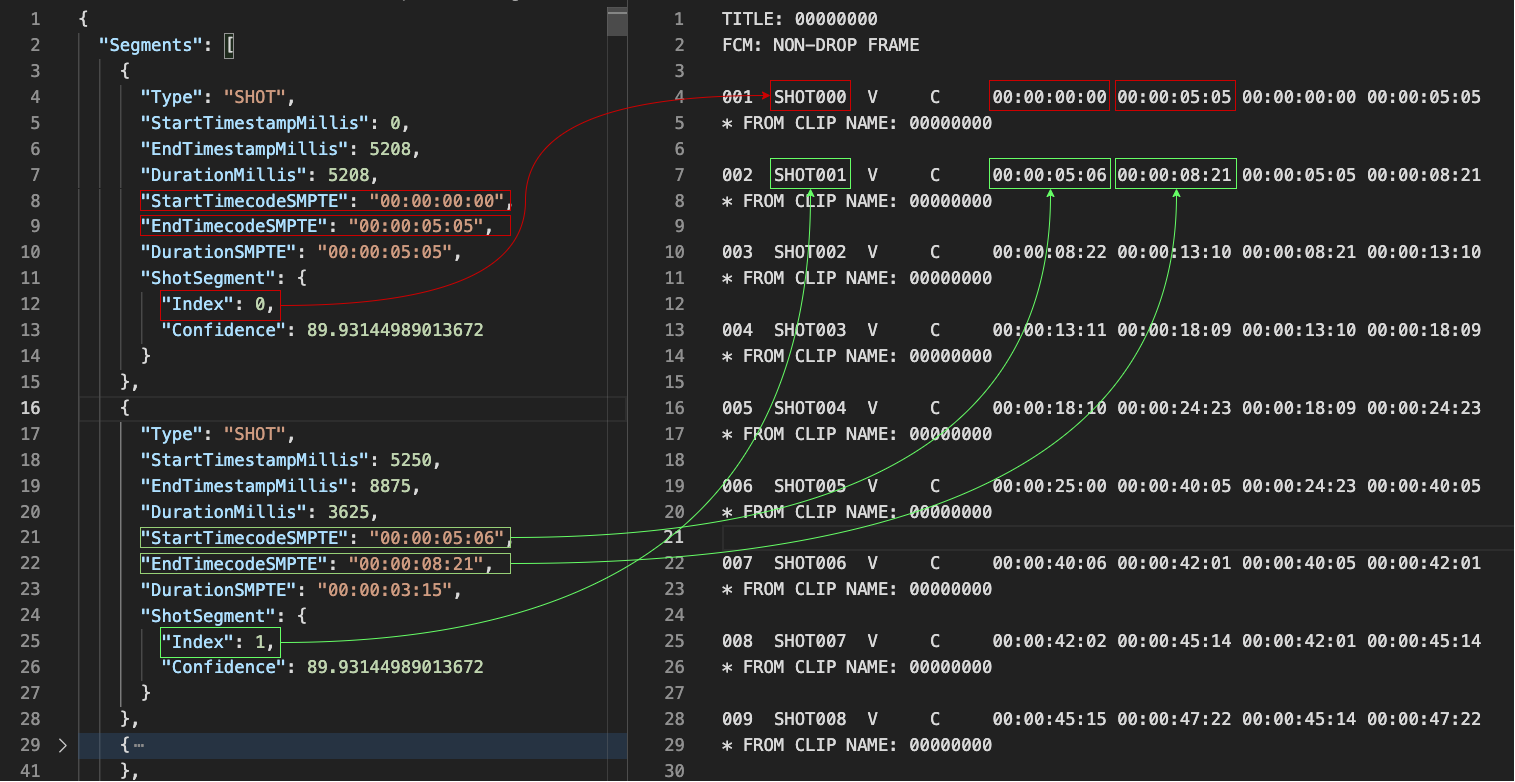This screenshot has width=1515, height=782.
Task: Click the SHOT001 reel name in EDL
Action: (810, 175)
